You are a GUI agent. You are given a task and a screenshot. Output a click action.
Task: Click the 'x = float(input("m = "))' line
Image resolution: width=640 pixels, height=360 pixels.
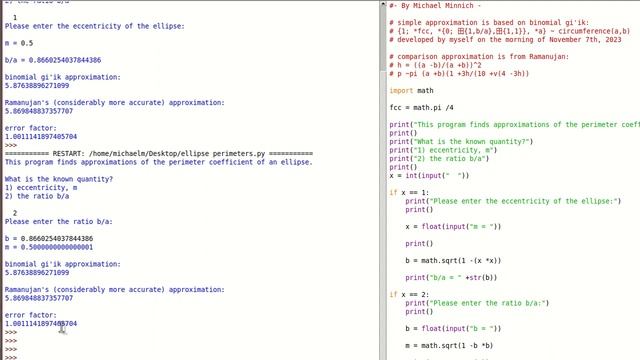click(453, 227)
